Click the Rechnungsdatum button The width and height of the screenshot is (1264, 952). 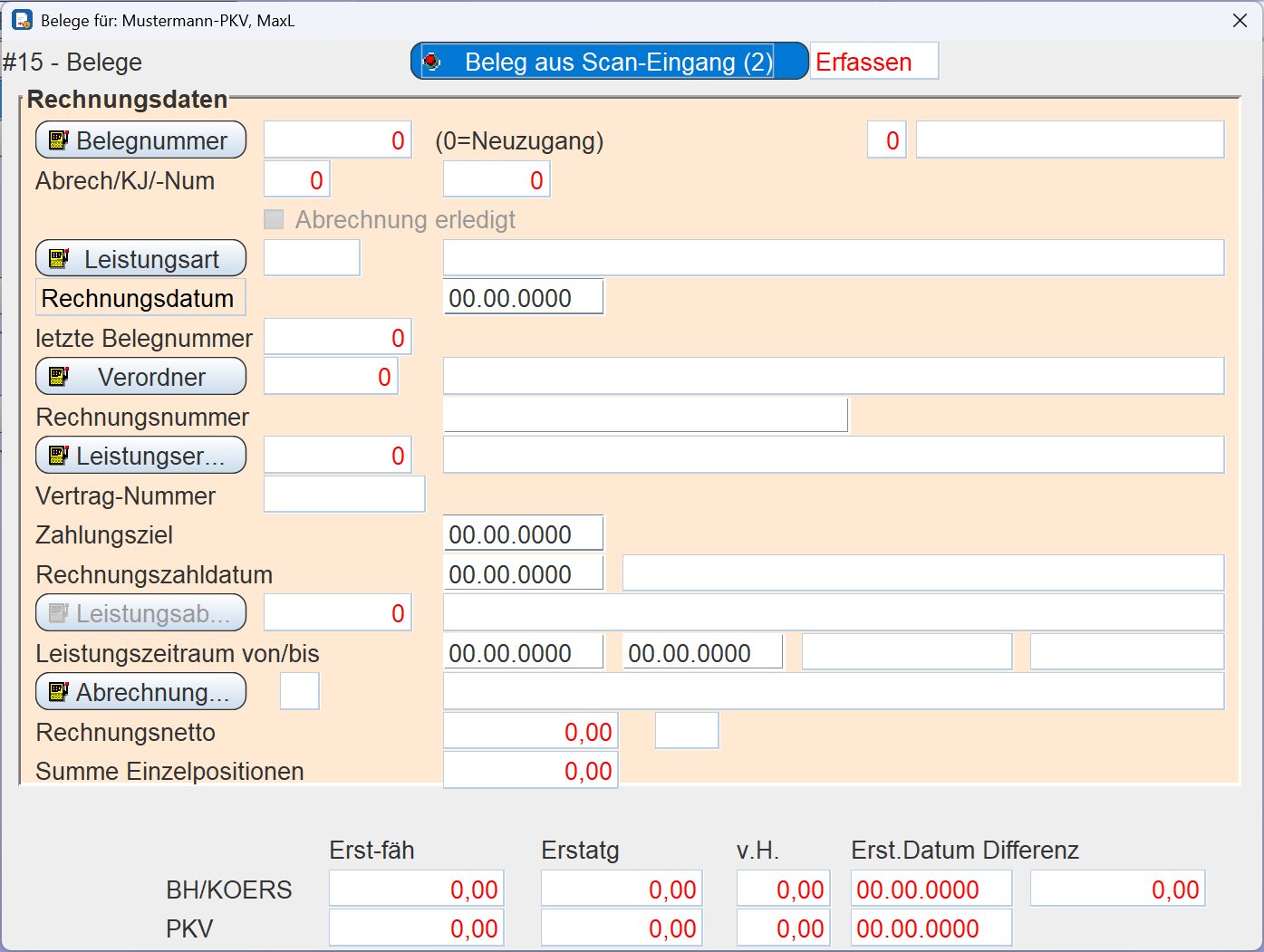tap(140, 298)
